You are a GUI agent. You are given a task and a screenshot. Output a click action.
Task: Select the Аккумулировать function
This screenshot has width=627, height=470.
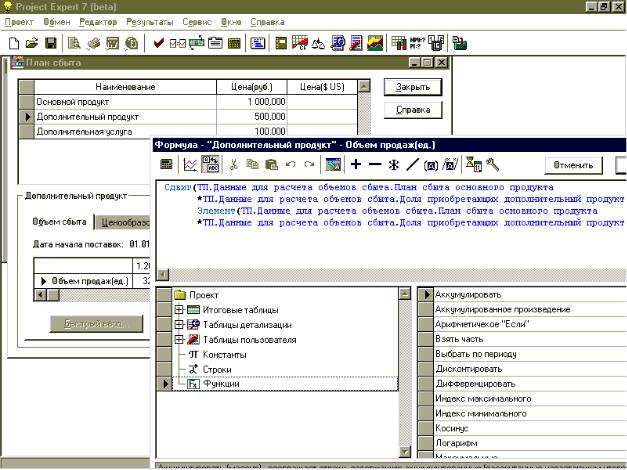point(530,295)
